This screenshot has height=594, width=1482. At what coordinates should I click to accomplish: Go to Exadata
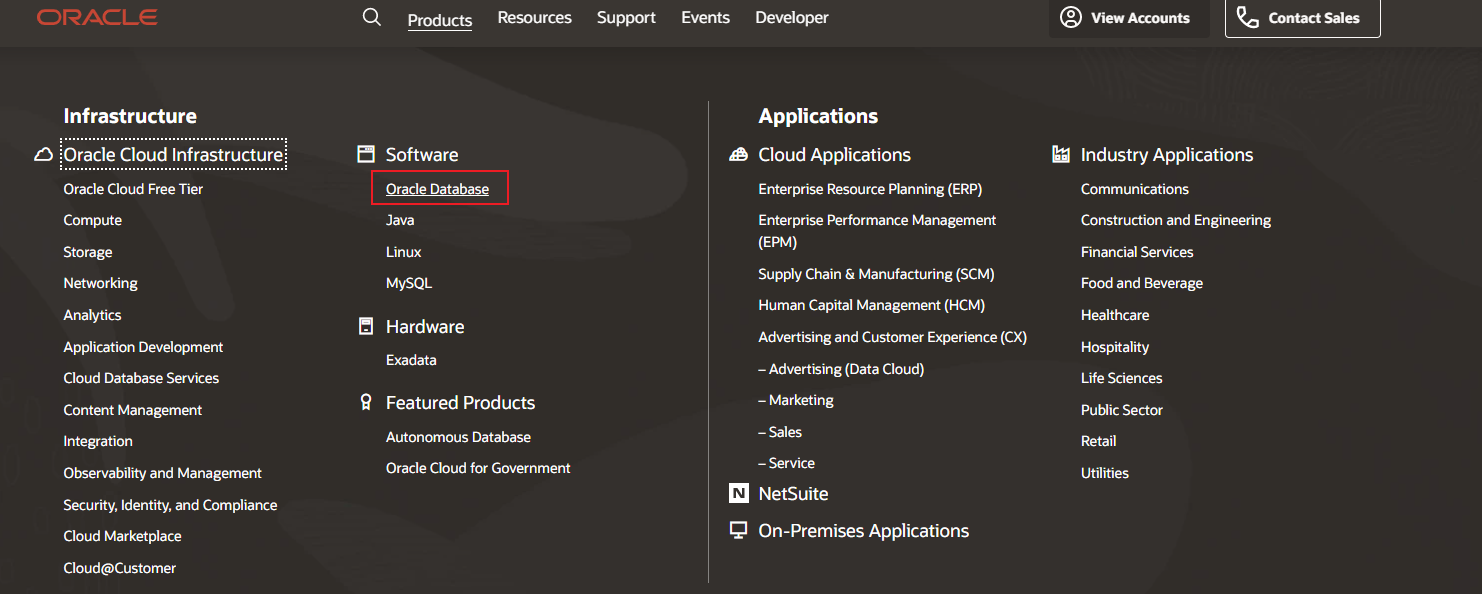(x=411, y=360)
